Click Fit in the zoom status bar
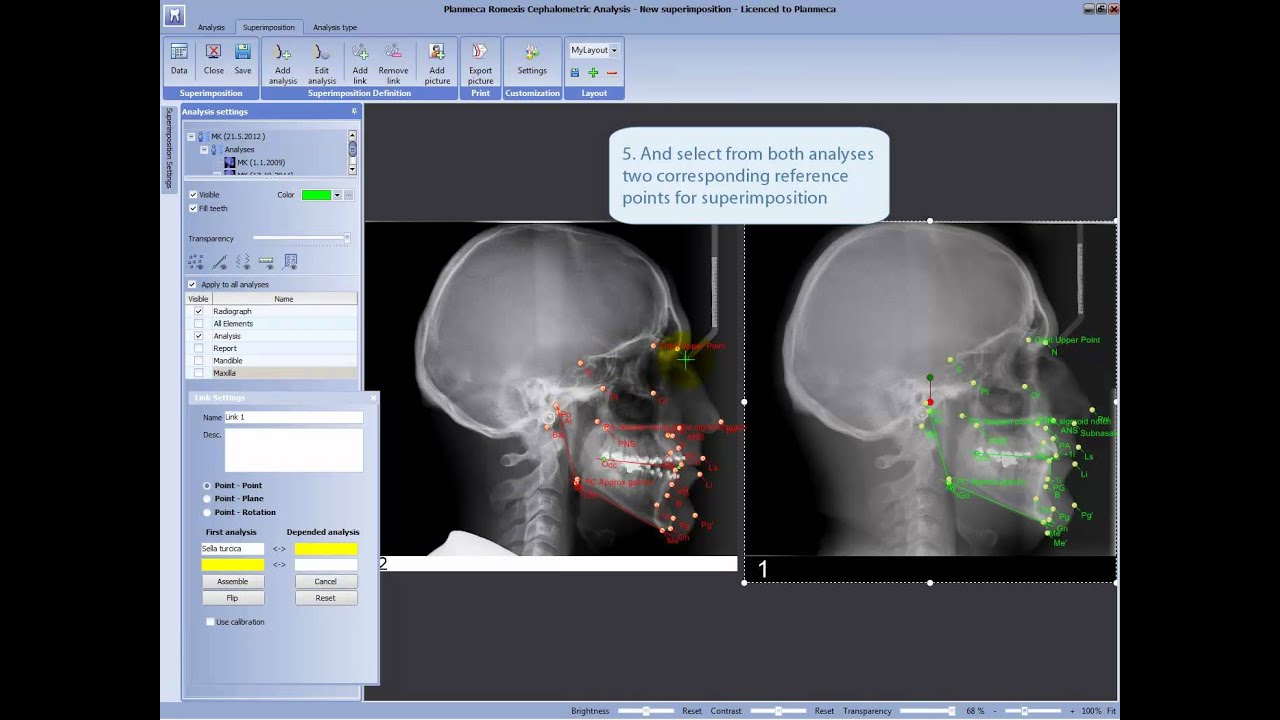This screenshot has height=720, width=1280. pyautogui.click(x=1111, y=711)
